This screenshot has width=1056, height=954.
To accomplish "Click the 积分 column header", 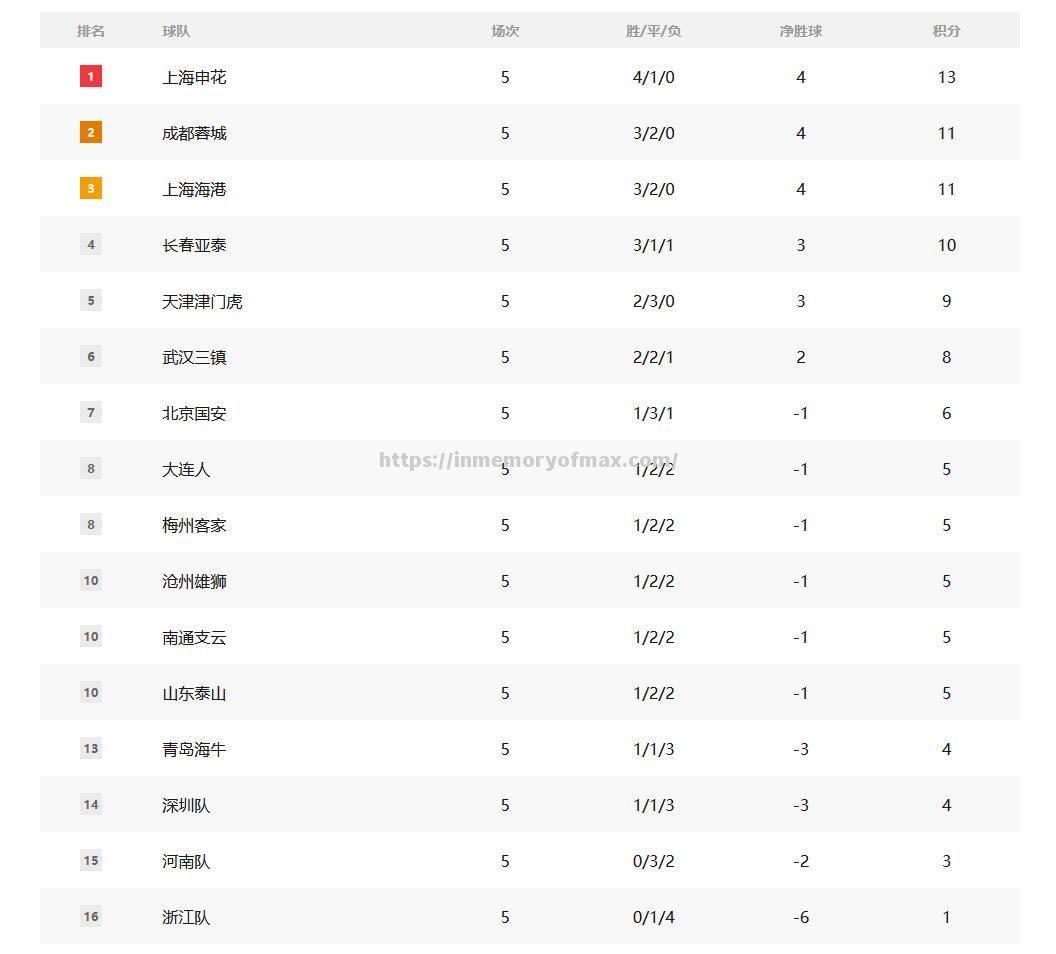I will 946,31.
